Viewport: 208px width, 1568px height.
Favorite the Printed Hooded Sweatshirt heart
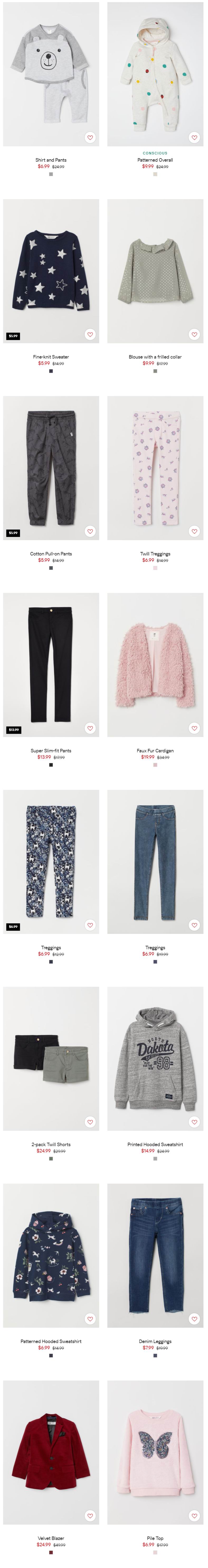tap(194, 1122)
